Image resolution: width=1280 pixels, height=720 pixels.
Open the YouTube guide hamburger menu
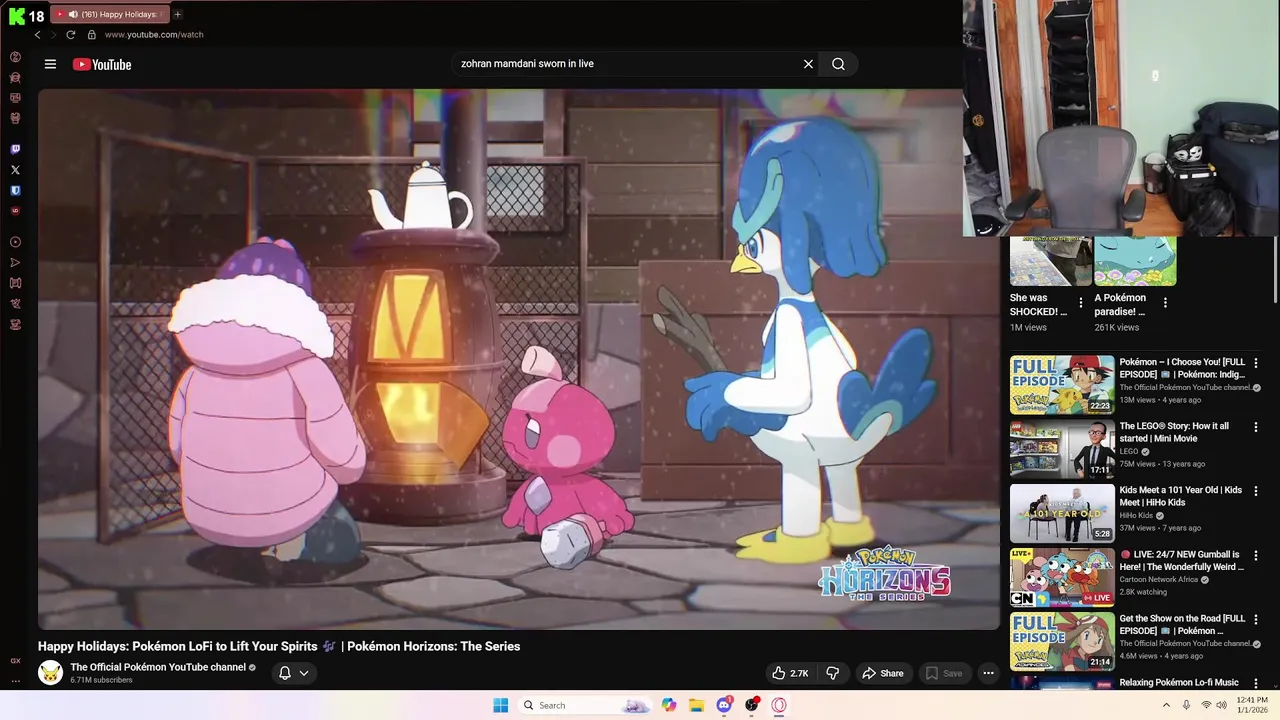point(50,64)
